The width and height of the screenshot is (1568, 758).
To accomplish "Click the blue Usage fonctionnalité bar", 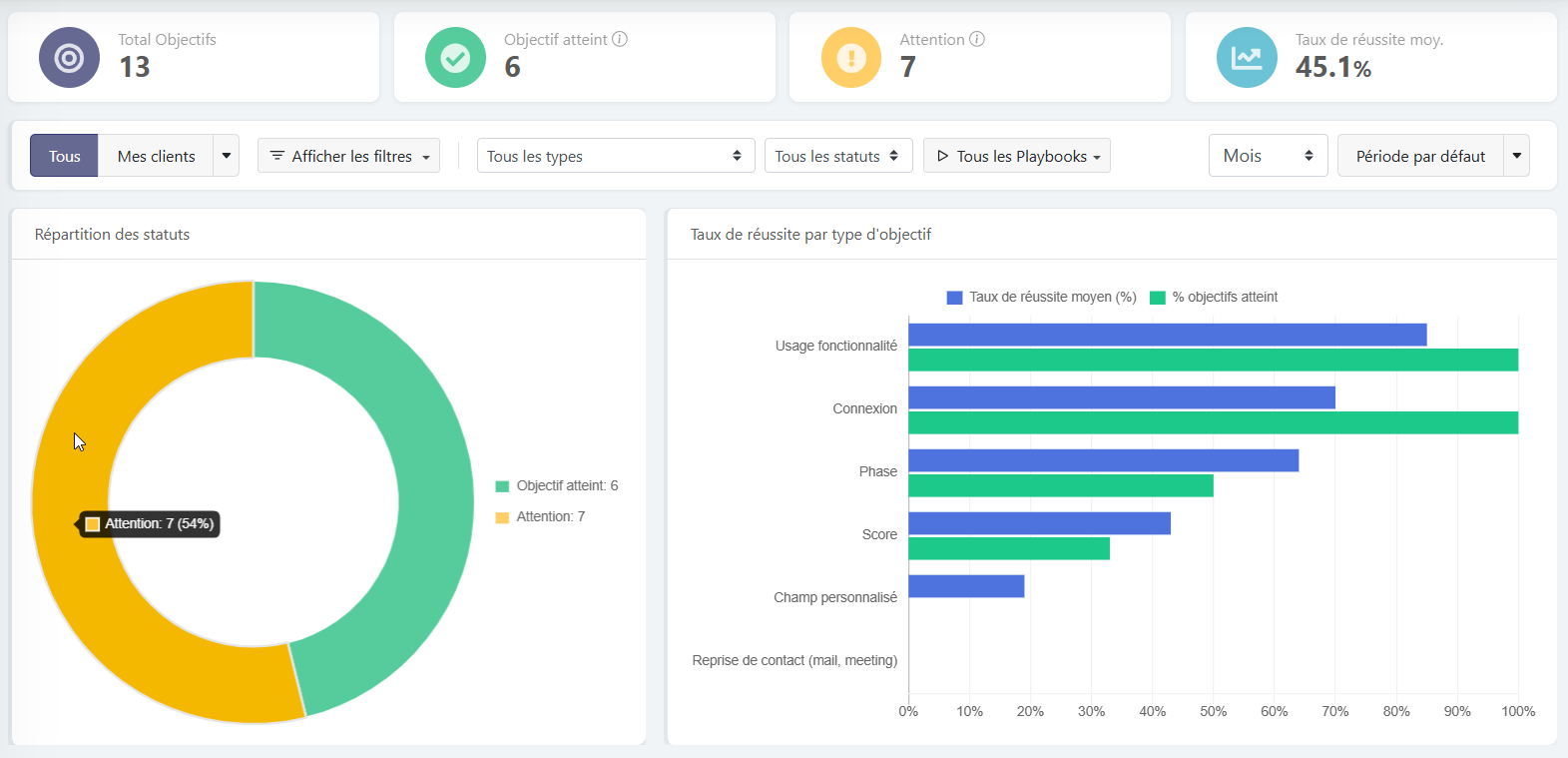I will point(1166,335).
